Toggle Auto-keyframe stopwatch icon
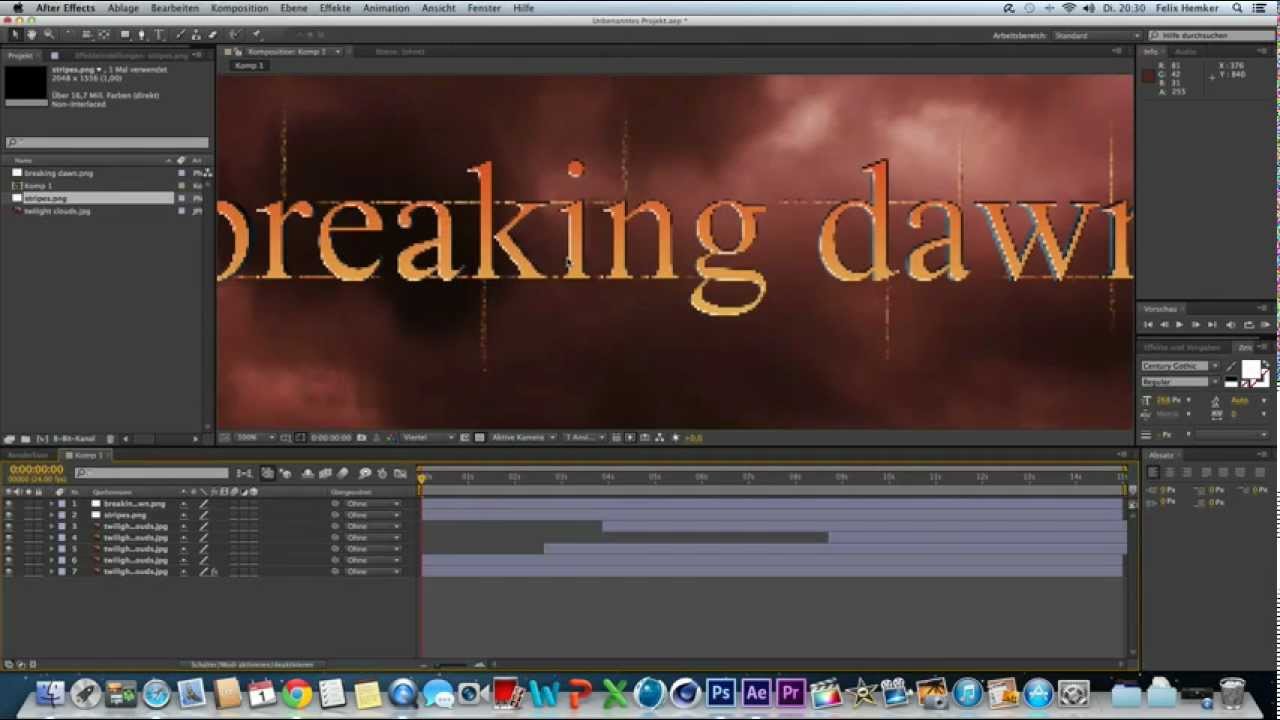This screenshot has height=720, width=1280. coord(383,473)
